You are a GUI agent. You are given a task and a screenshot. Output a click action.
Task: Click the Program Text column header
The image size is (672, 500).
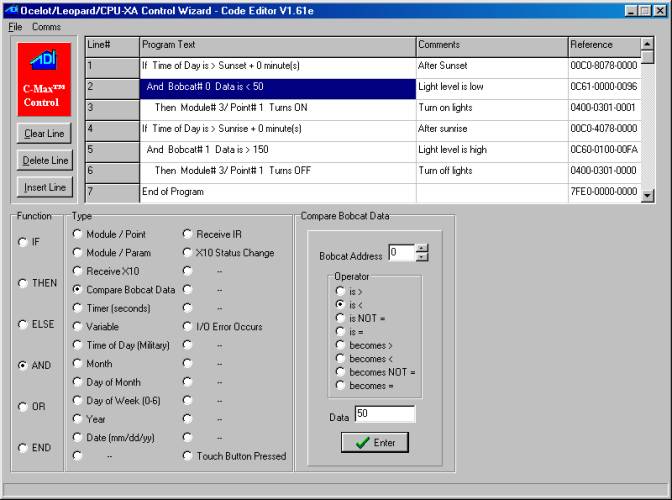pos(278,47)
